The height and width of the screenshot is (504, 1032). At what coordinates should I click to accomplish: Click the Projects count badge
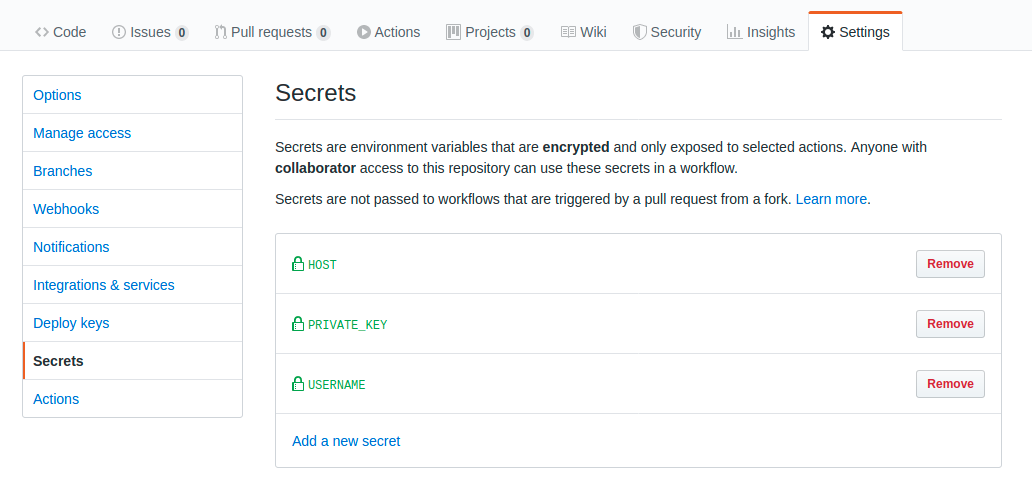[527, 32]
